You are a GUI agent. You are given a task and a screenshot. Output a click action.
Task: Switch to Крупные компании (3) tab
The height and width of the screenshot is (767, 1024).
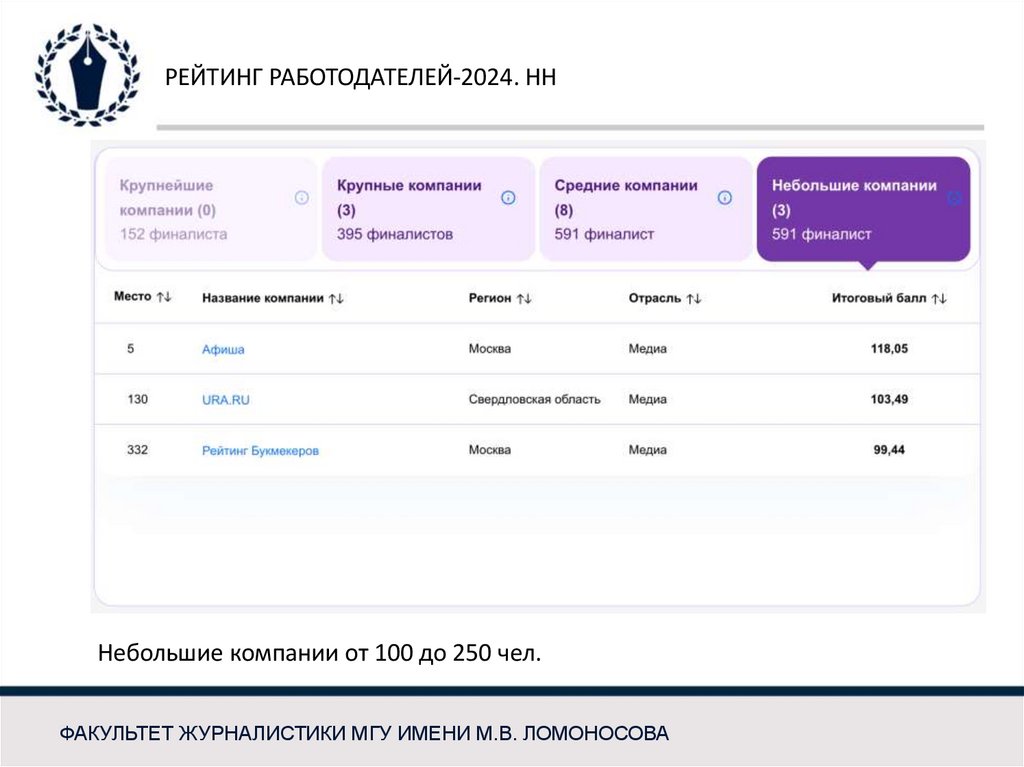point(428,209)
